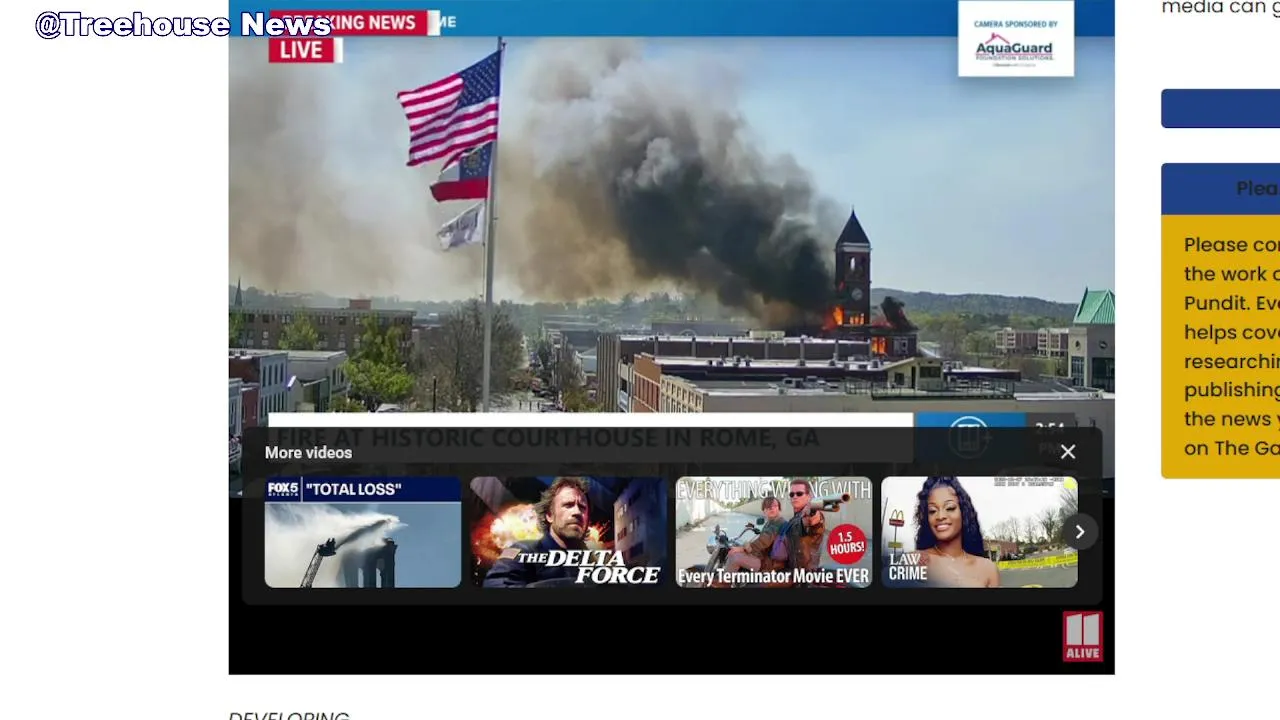Click the AquaGuard sponsor logo
Image resolution: width=1280 pixels, height=720 pixels.
click(x=1016, y=39)
